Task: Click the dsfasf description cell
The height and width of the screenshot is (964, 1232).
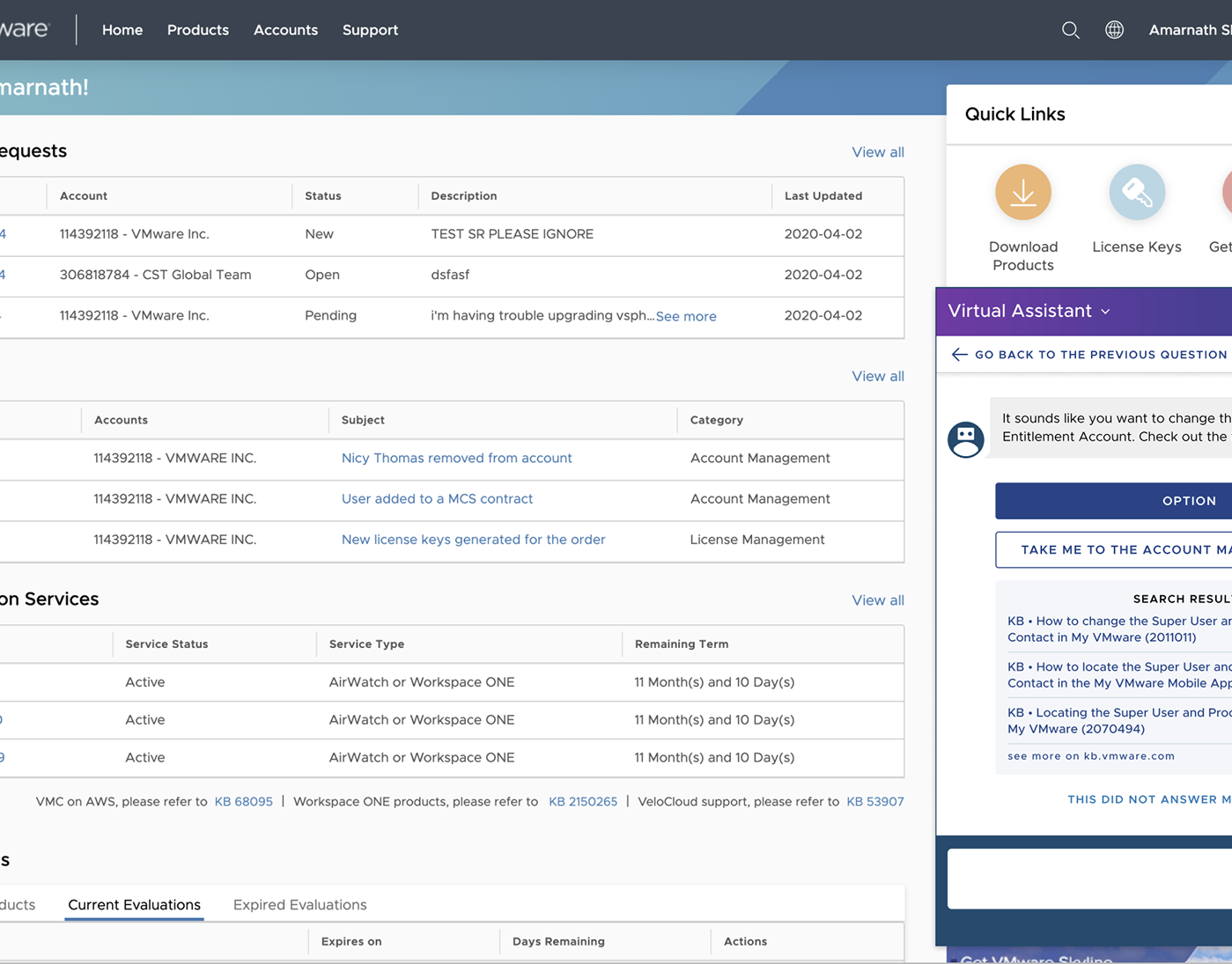Action: (x=450, y=275)
